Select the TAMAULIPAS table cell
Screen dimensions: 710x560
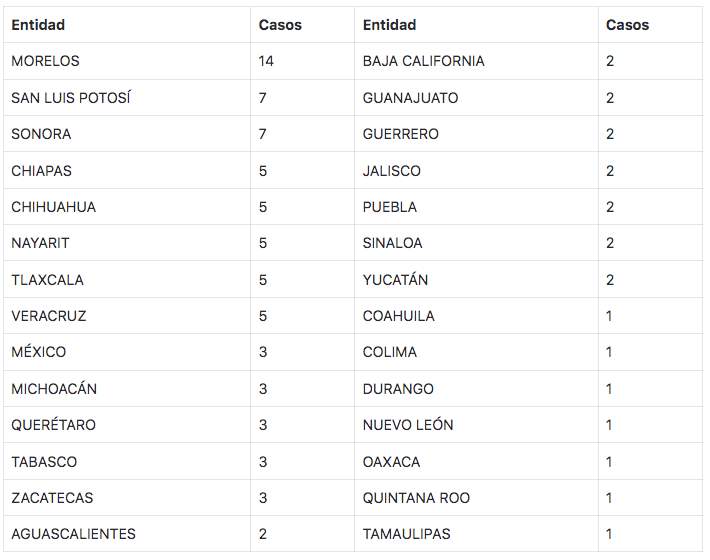click(407, 534)
